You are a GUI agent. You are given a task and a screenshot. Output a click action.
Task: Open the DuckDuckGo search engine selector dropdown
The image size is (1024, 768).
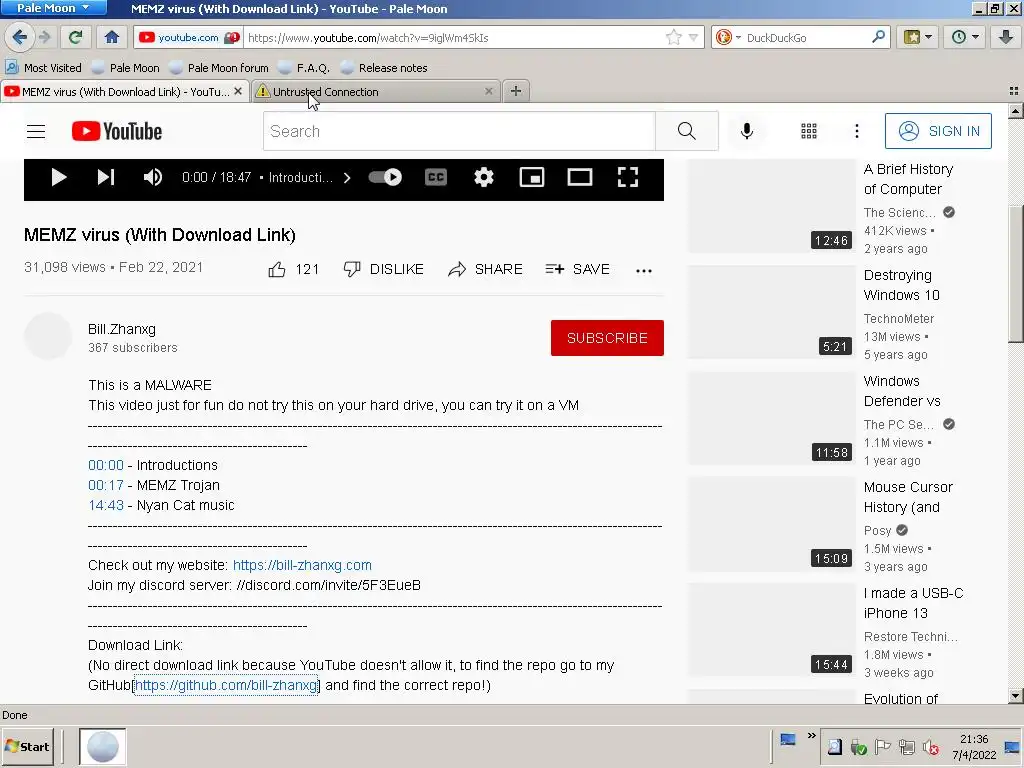pos(728,37)
